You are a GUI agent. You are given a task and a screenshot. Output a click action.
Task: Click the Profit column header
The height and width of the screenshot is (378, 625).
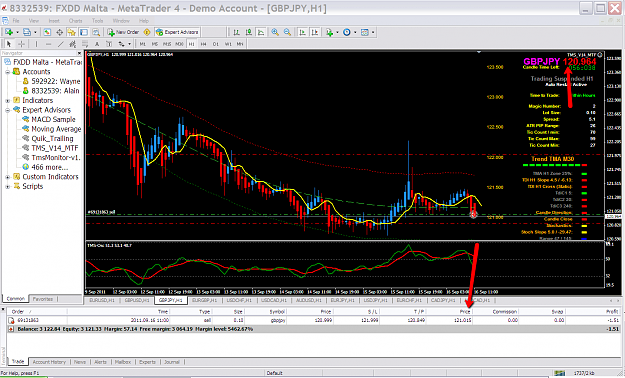pyautogui.click(x=612, y=311)
